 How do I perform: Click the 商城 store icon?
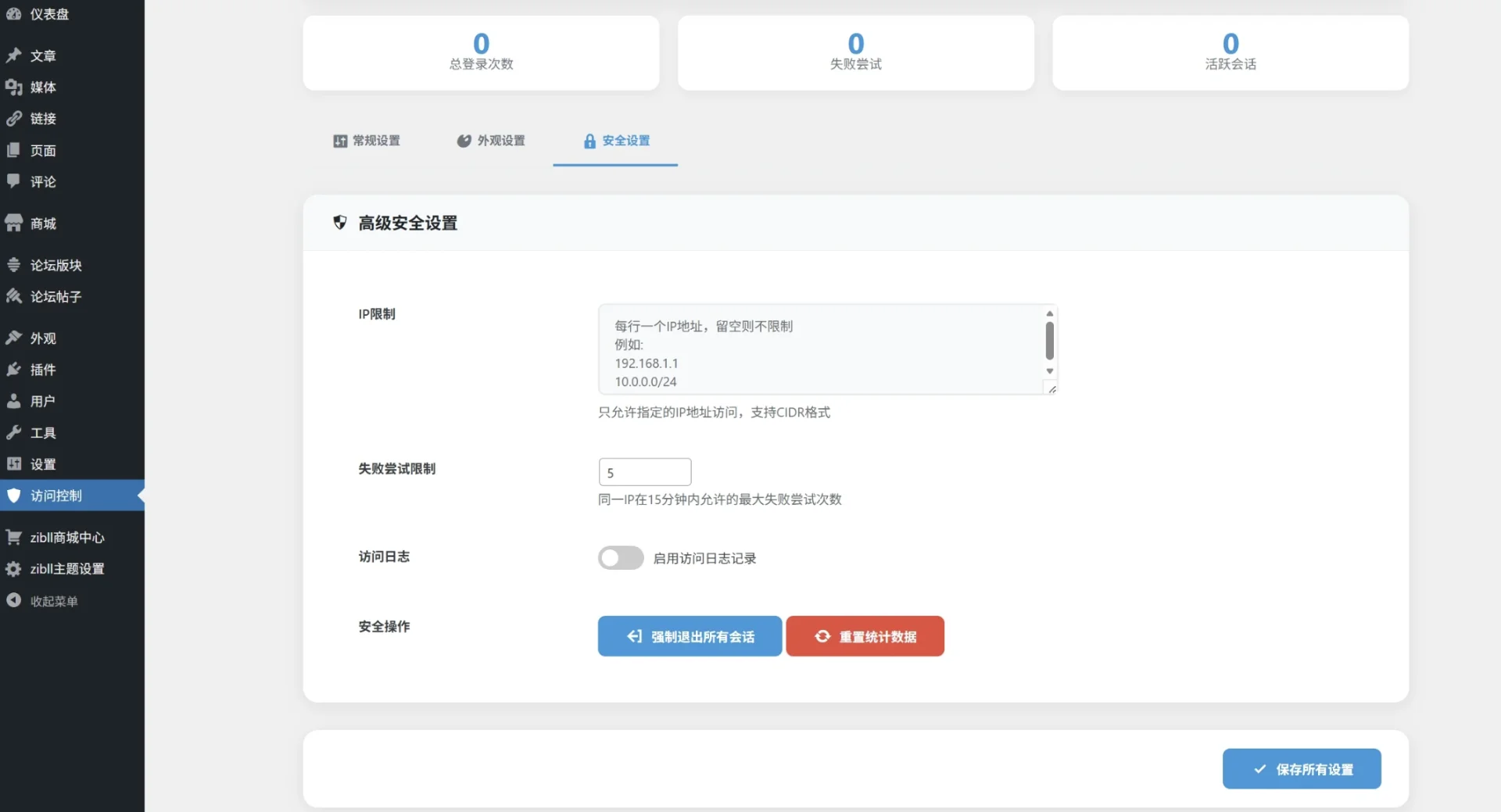click(13, 224)
